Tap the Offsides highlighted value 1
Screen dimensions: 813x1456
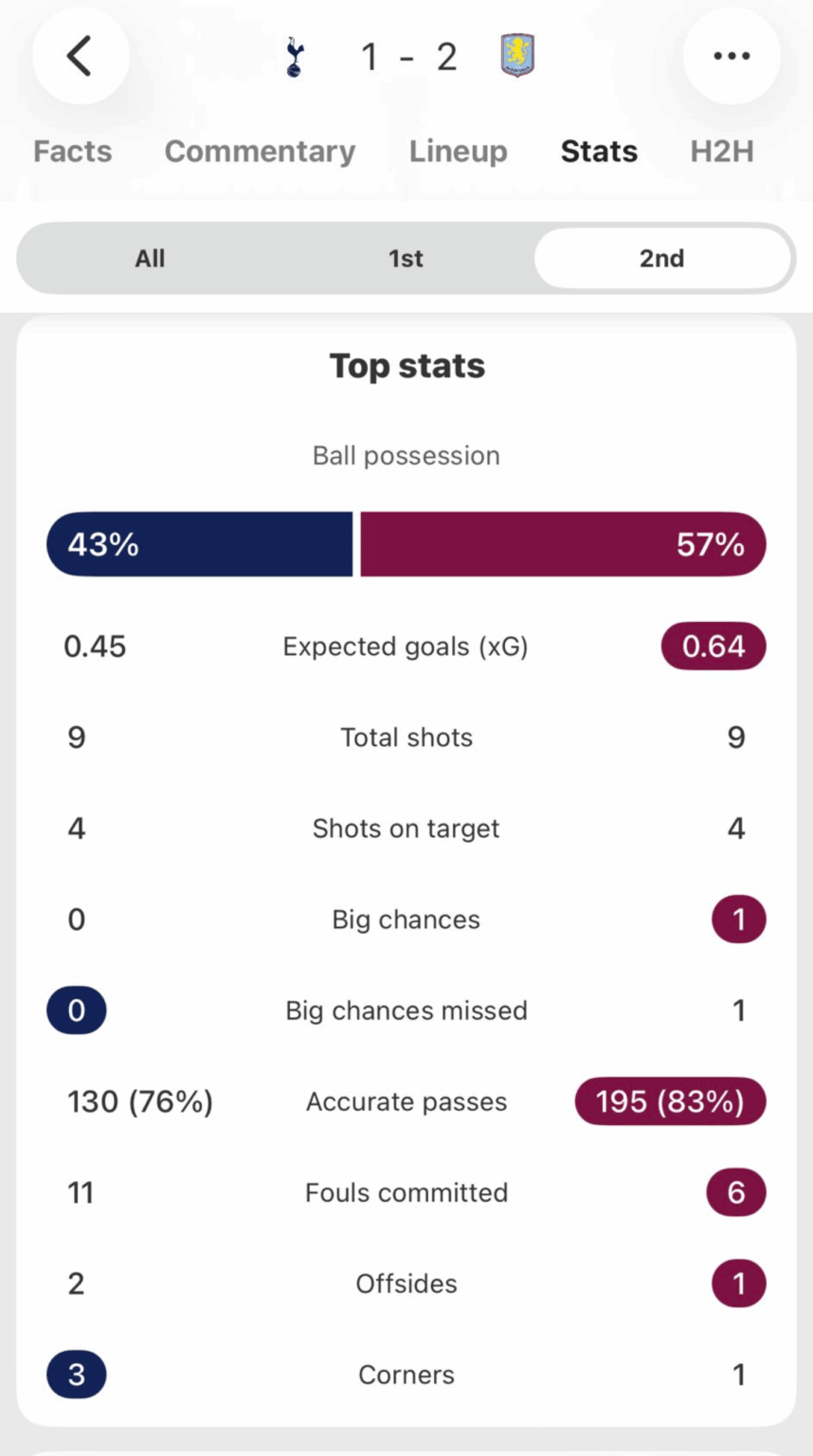coord(738,1283)
